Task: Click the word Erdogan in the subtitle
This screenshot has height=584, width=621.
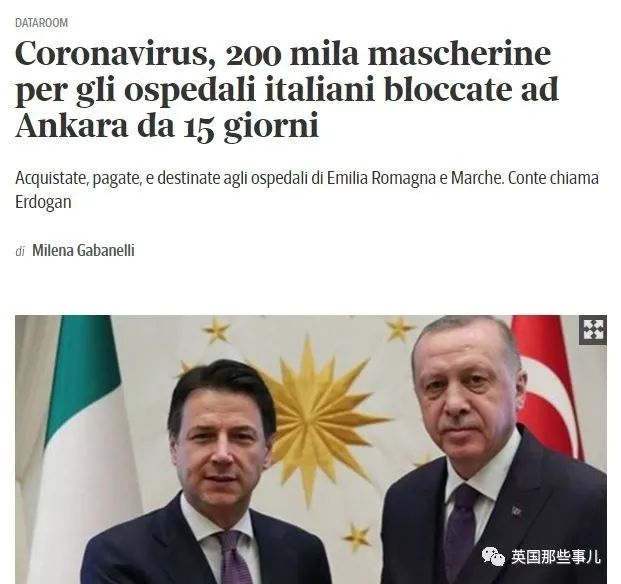Action: [43, 202]
